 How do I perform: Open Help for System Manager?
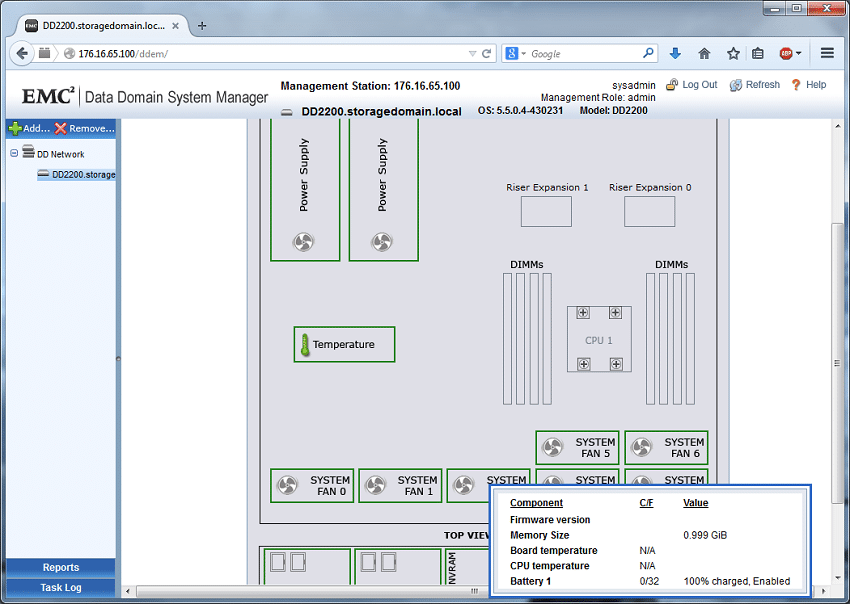click(808, 85)
